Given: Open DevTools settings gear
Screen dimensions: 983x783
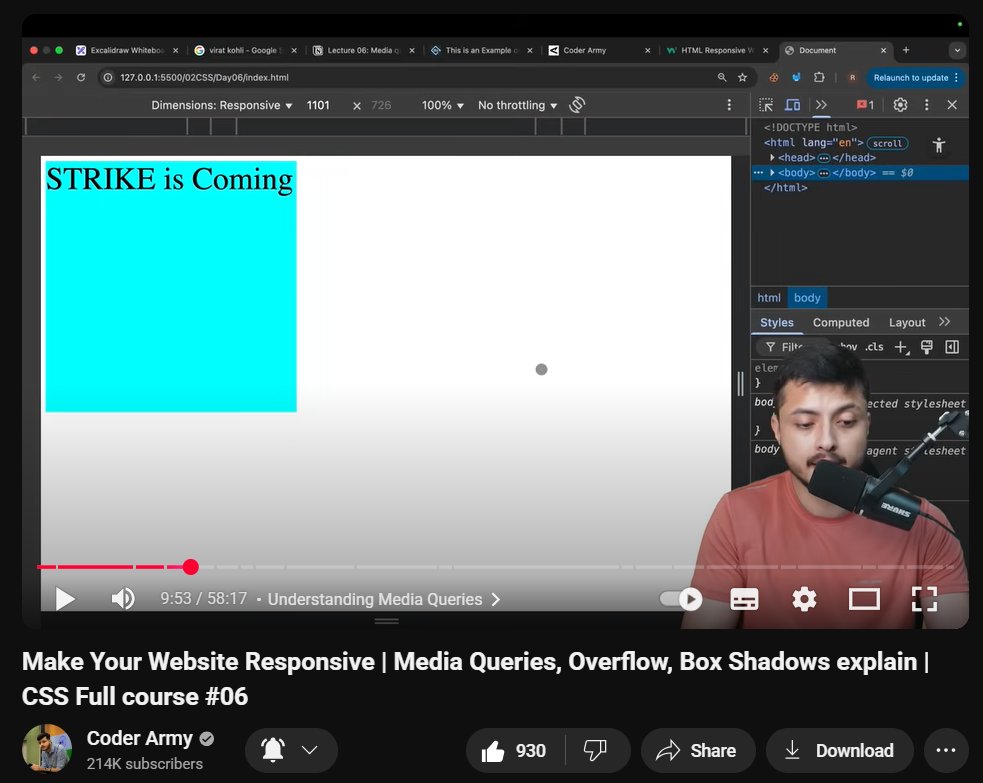Looking at the screenshot, I should tap(900, 105).
